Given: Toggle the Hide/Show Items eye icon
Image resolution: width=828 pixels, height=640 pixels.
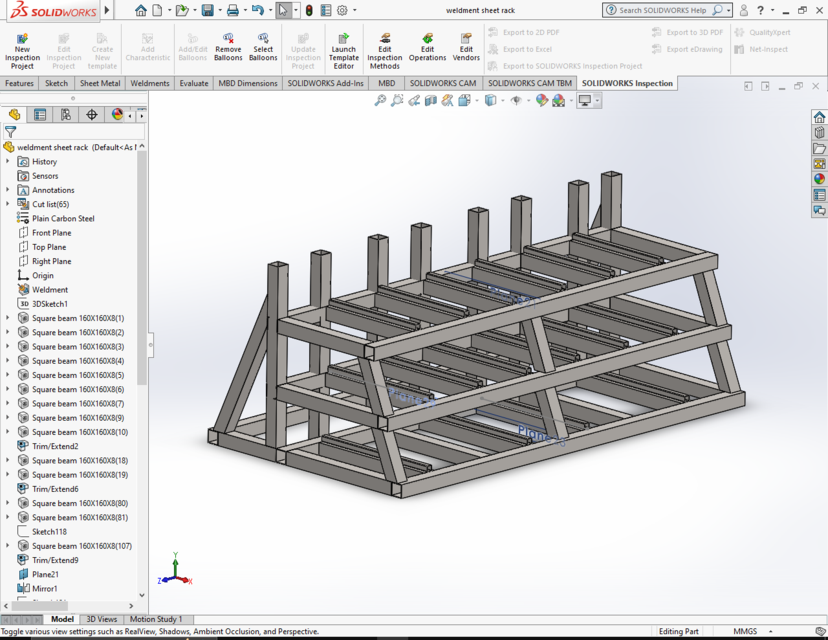Looking at the screenshot, I should [x=517, y=100].
